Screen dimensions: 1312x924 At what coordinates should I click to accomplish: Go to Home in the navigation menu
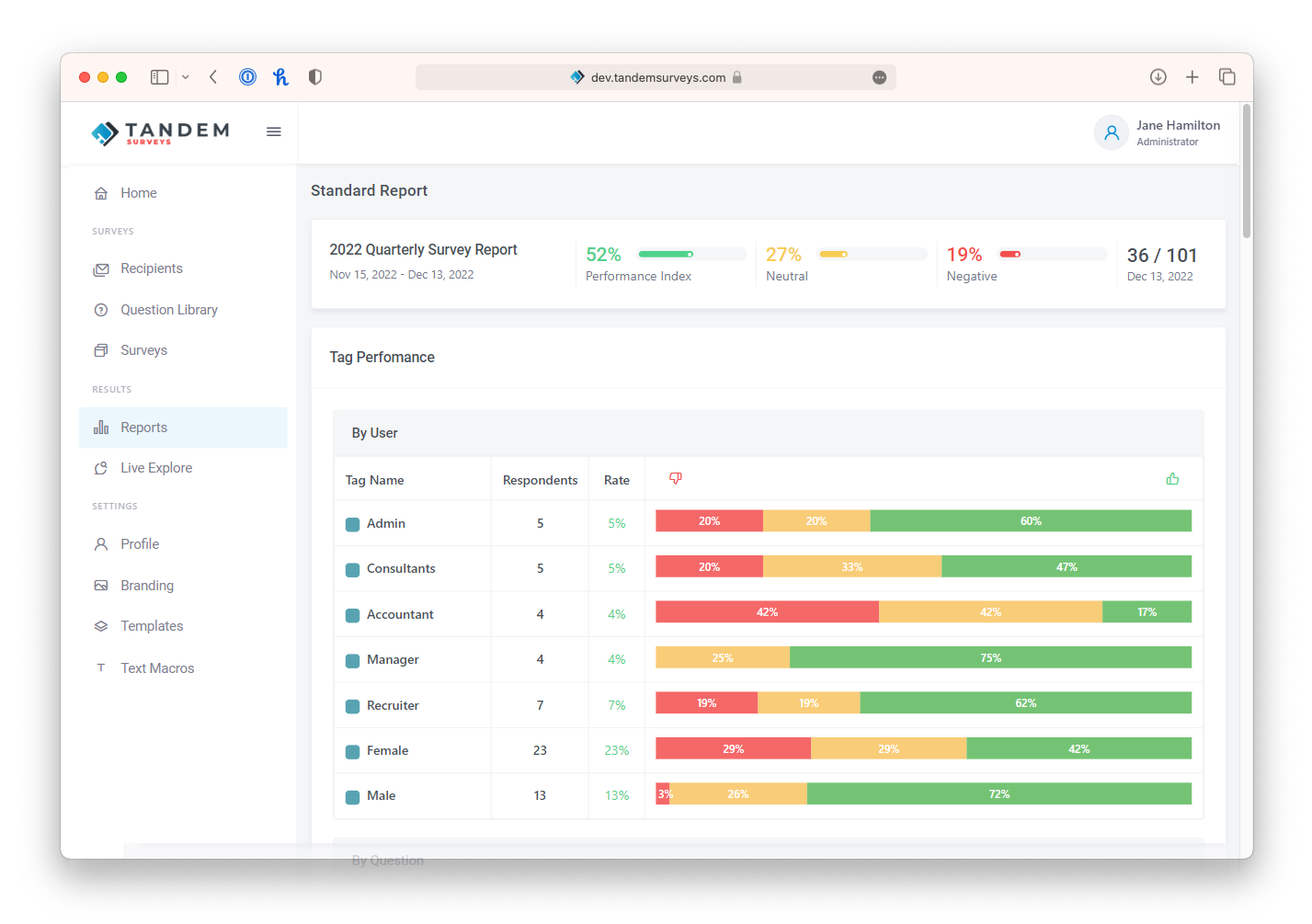138,193
